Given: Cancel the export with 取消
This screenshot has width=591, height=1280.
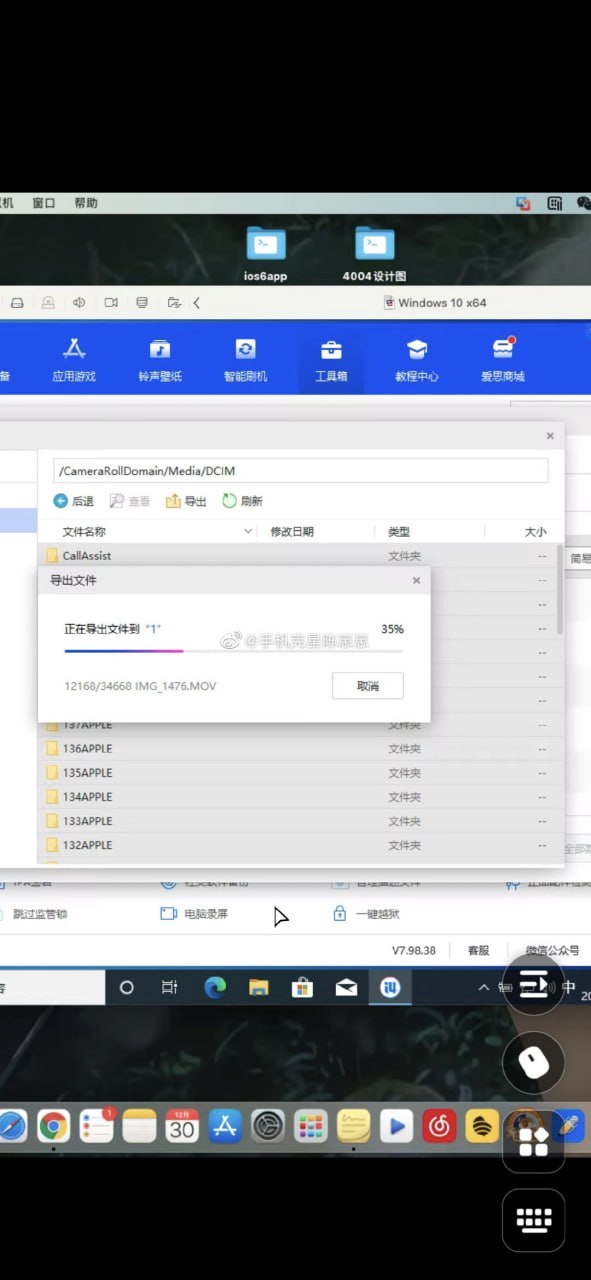Looking at the screenshot, I should (x=368, y=686).
